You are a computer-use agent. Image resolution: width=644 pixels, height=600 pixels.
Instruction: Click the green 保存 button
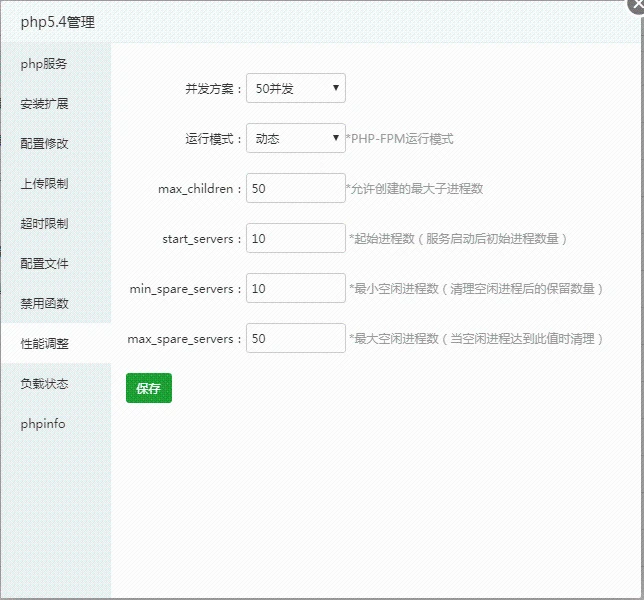(149, 388)
